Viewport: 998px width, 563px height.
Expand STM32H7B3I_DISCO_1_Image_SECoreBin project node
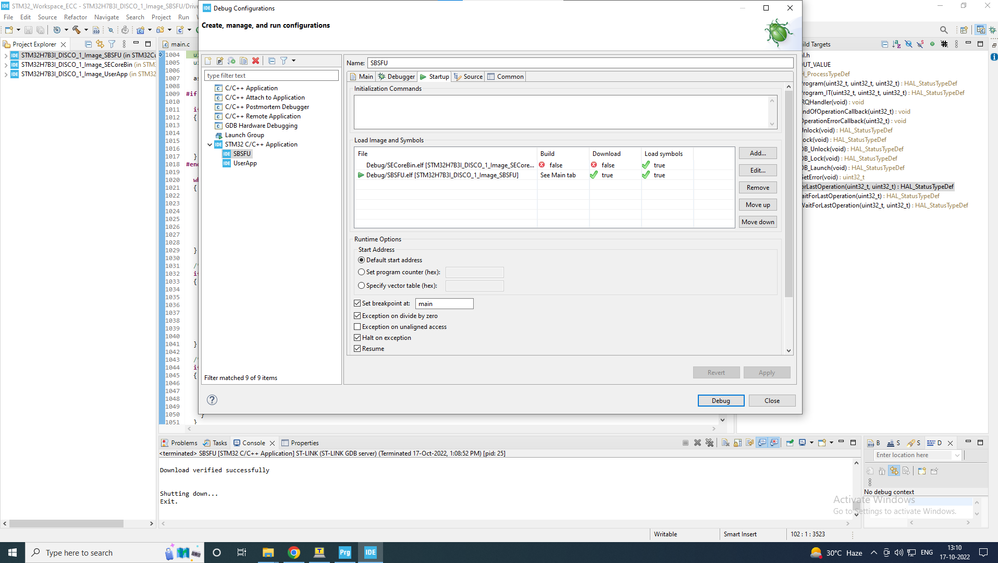pyautogui.click(x=6, y=65)
